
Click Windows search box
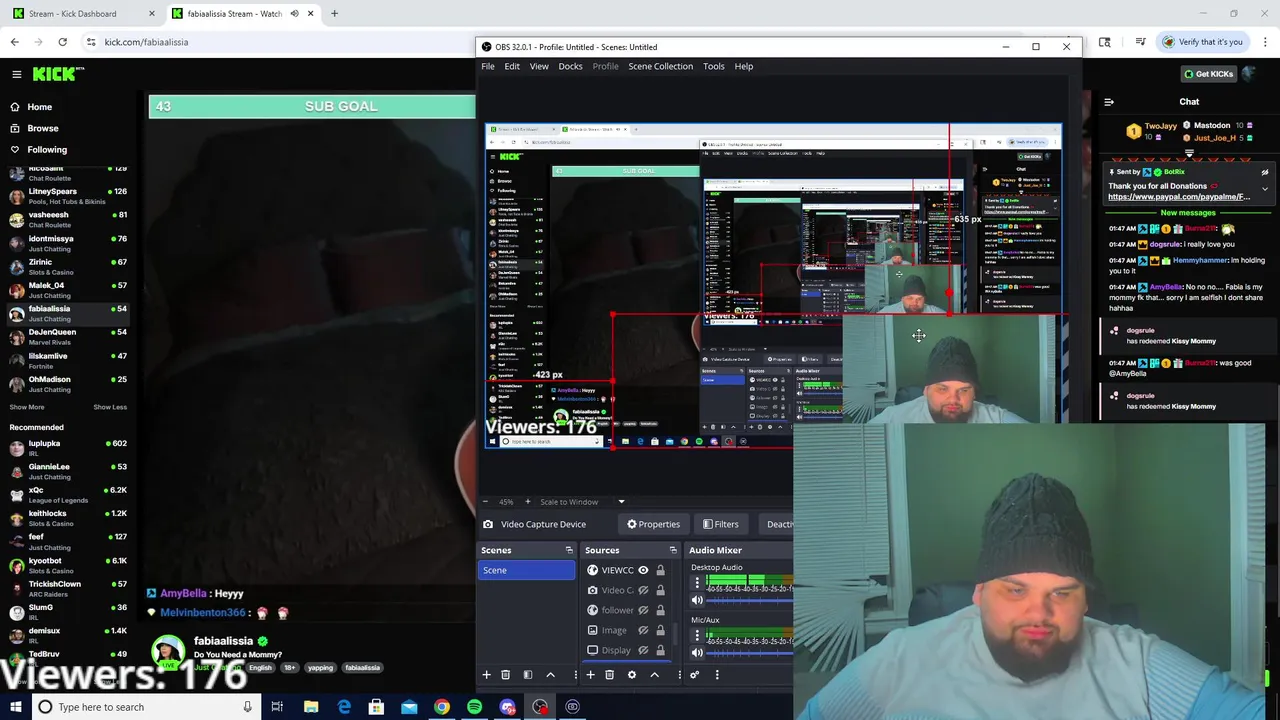point(145,707)
